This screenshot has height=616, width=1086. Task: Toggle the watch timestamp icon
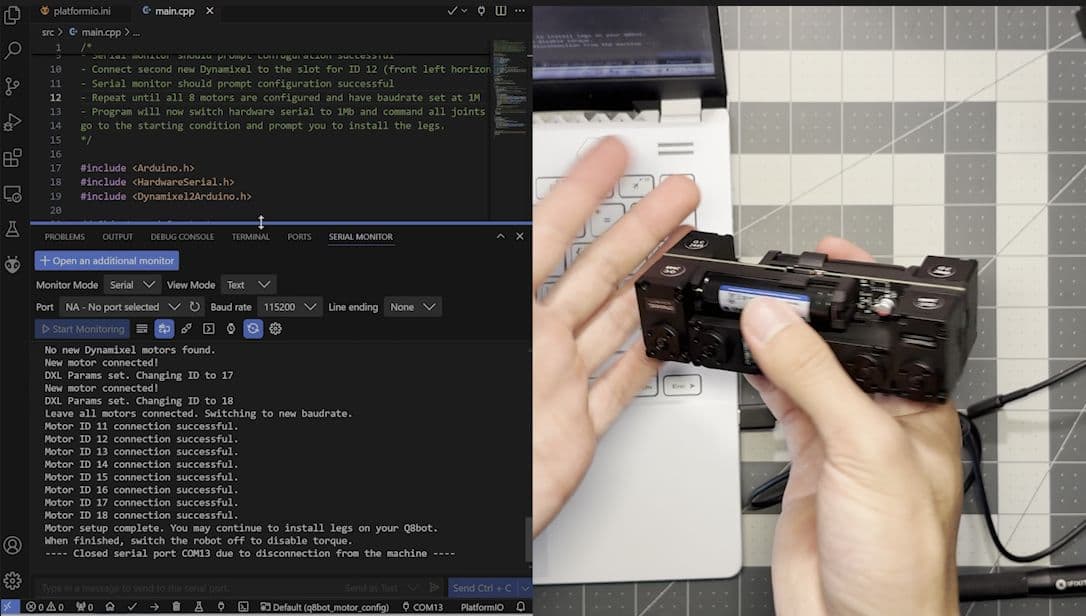point(231,328)
